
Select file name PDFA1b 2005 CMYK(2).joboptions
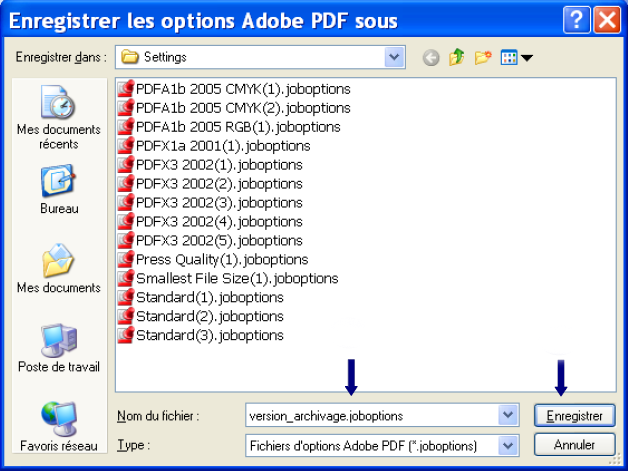click(243, 107)
